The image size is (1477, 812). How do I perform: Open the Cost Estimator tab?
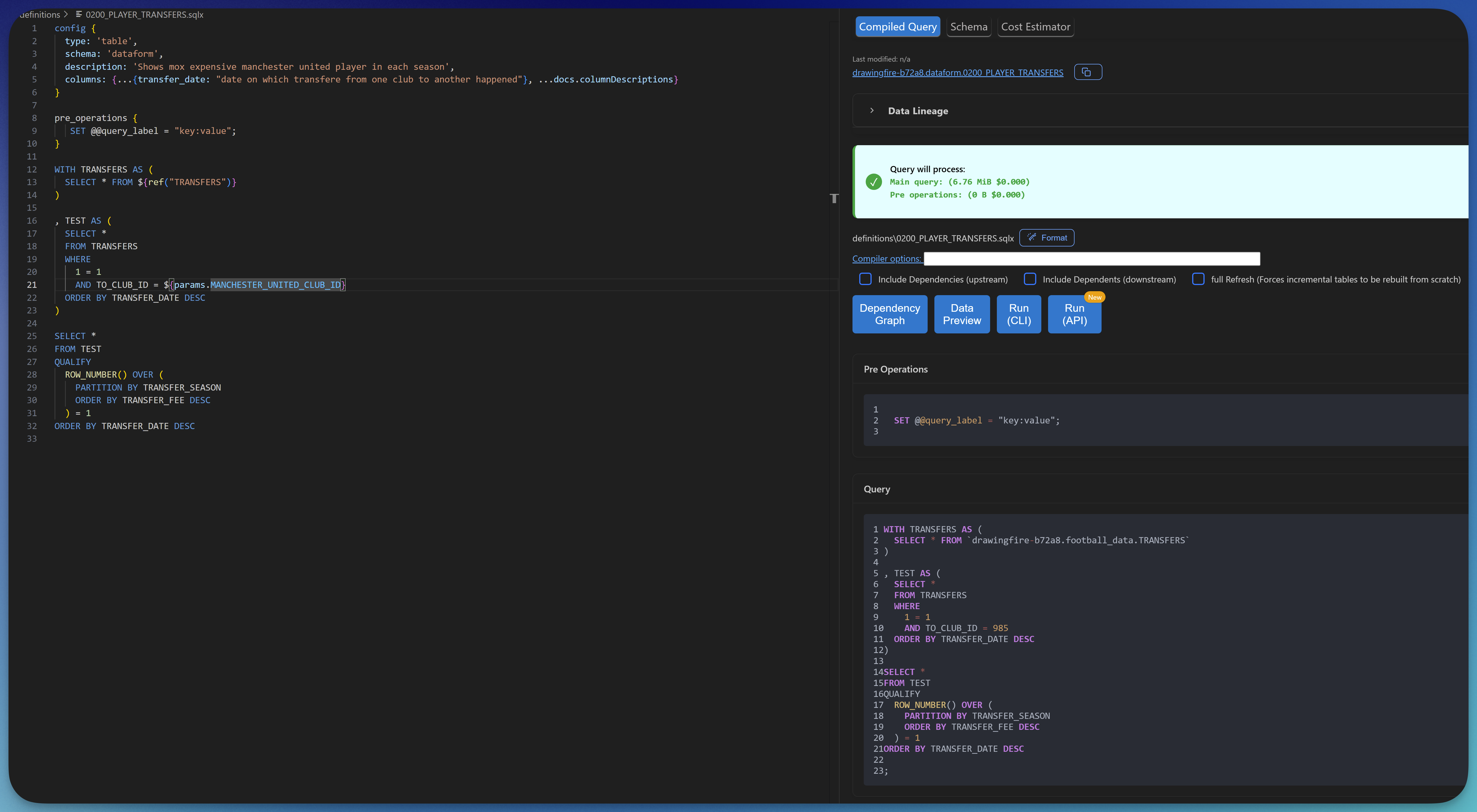click(1035, 26)
